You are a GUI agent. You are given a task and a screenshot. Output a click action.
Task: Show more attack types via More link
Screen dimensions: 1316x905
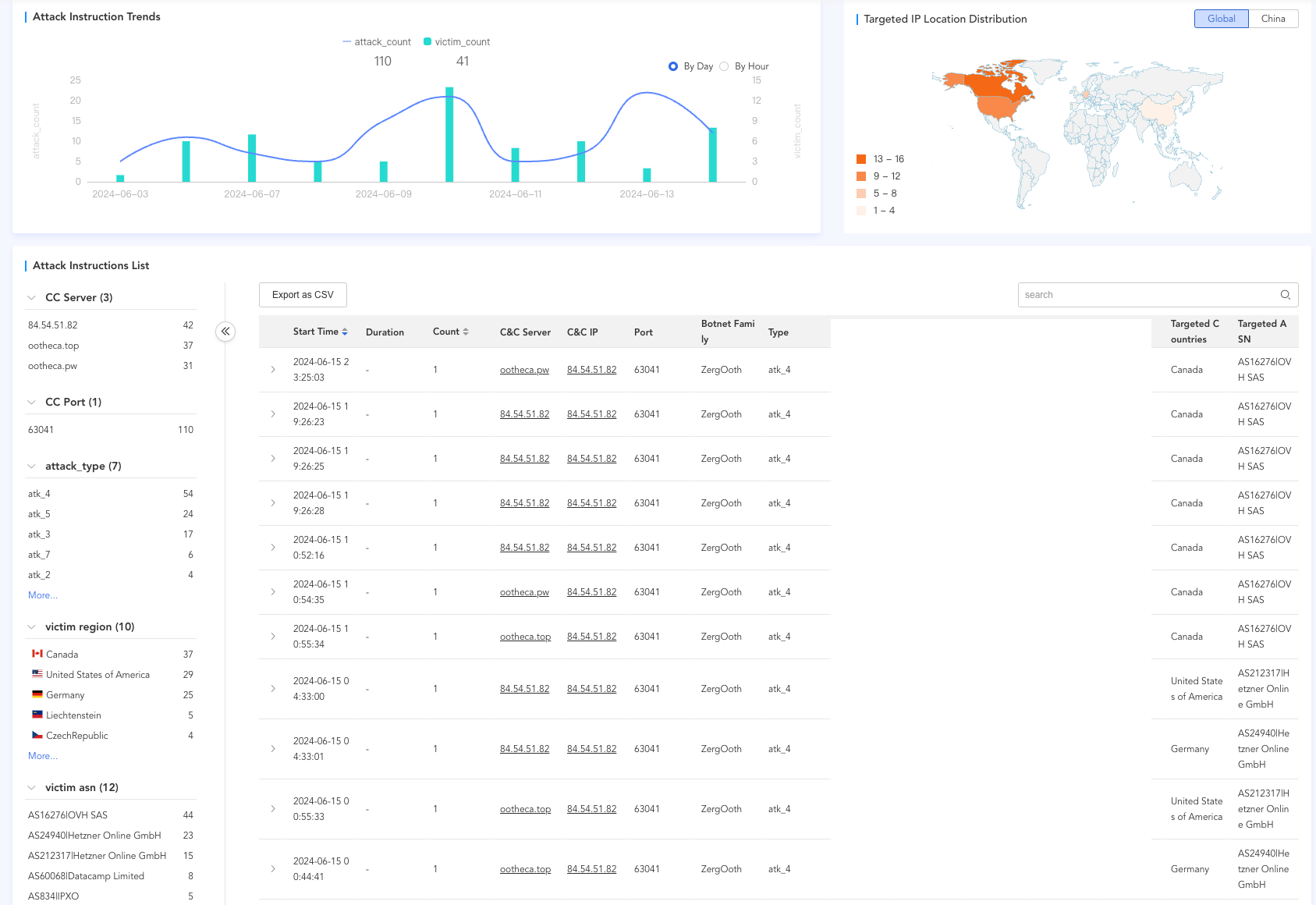tap(42, 595)
